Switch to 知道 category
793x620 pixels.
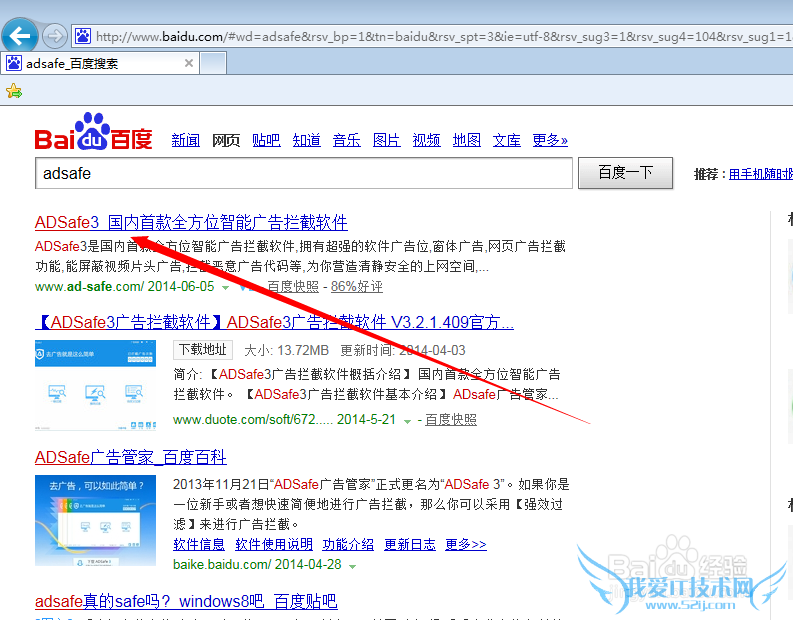click(306, 140)
